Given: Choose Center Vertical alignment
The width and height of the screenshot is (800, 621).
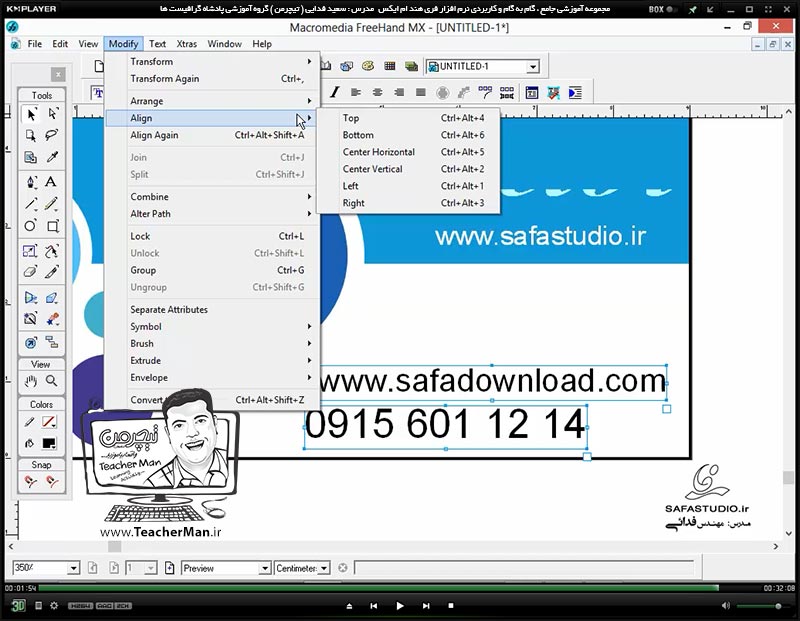Looking at the screenshot, I should pos(408,169).
